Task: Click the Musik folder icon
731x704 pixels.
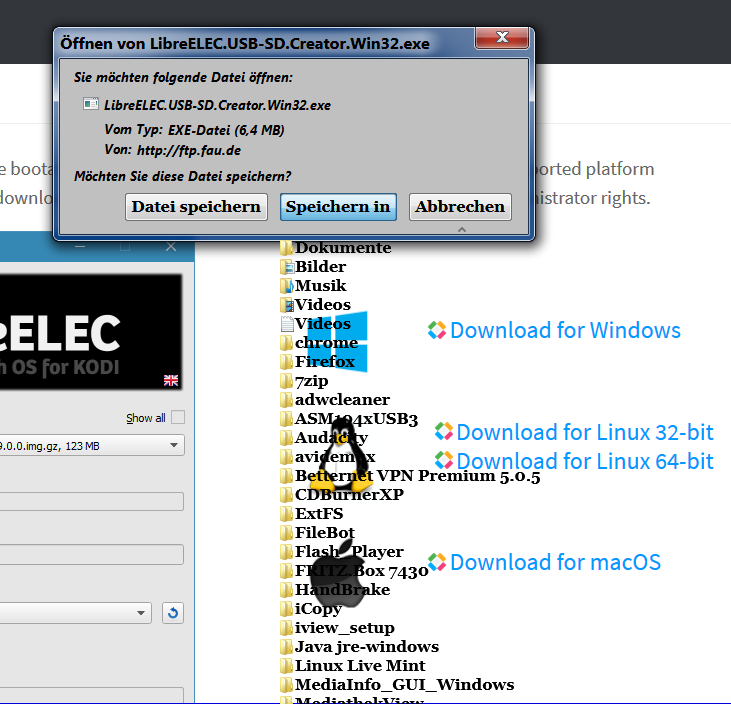Action: [287, 286]
